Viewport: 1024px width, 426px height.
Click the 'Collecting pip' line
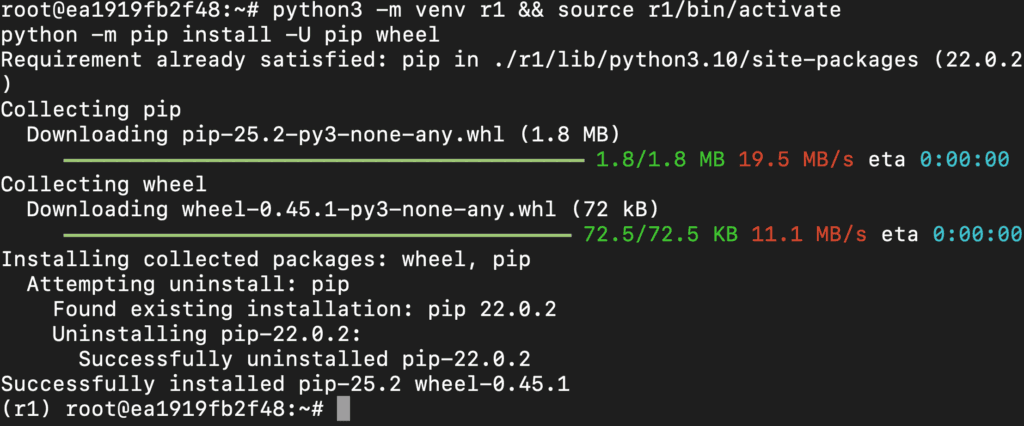[x=91, y=110]
